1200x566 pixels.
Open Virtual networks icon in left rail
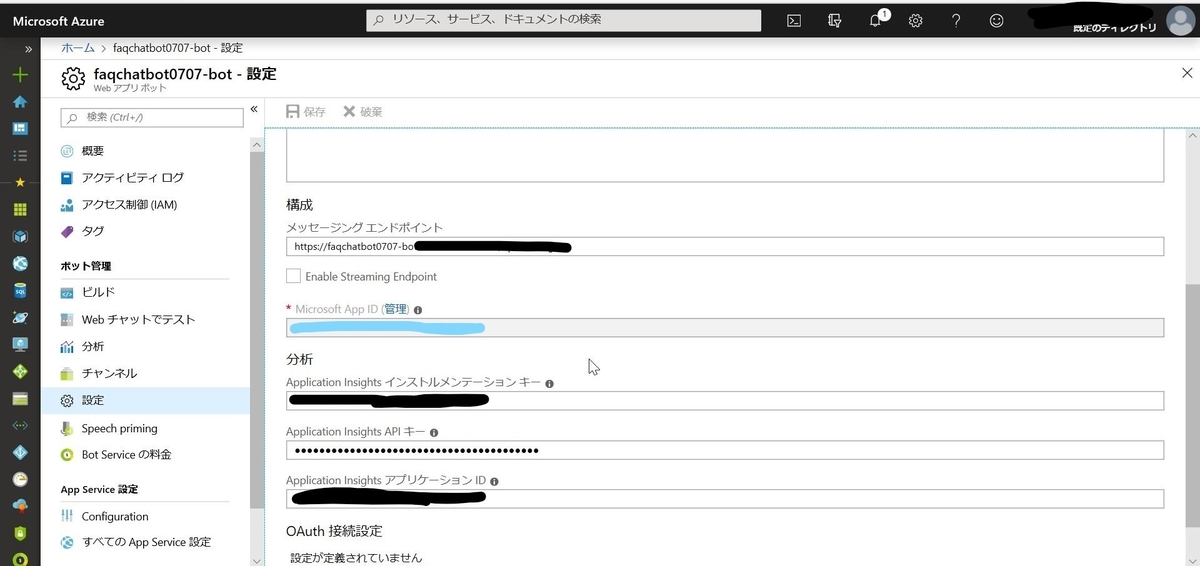pyautogui.click(x=20, y=425)
